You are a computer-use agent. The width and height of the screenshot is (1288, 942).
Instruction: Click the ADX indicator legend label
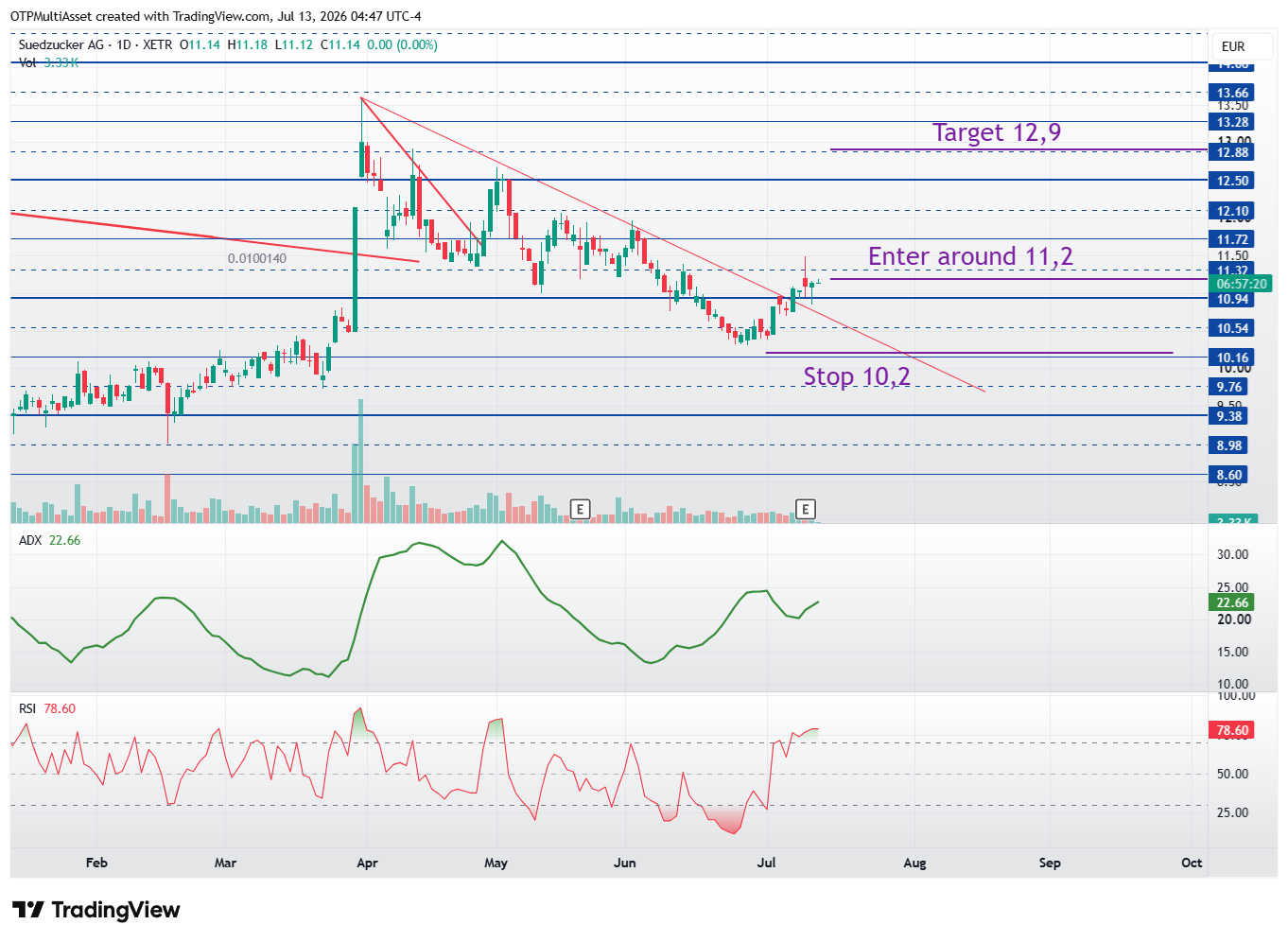pyautogui.click(x=30, y=540)
